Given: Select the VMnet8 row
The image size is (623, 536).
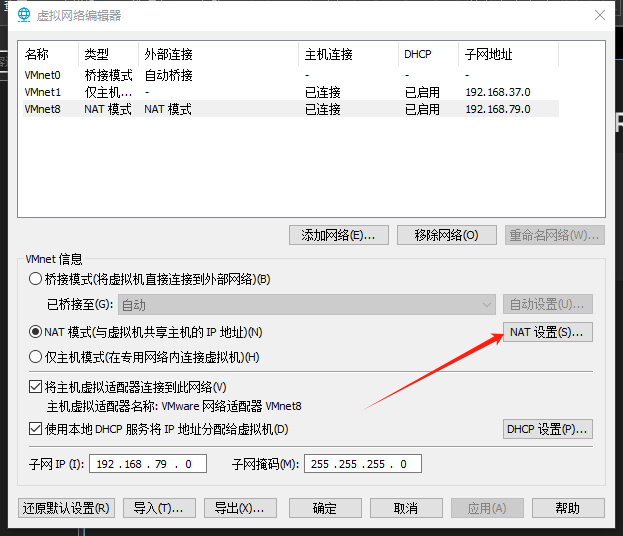Looking at the screenshot, I should click(x=291, y=109).
